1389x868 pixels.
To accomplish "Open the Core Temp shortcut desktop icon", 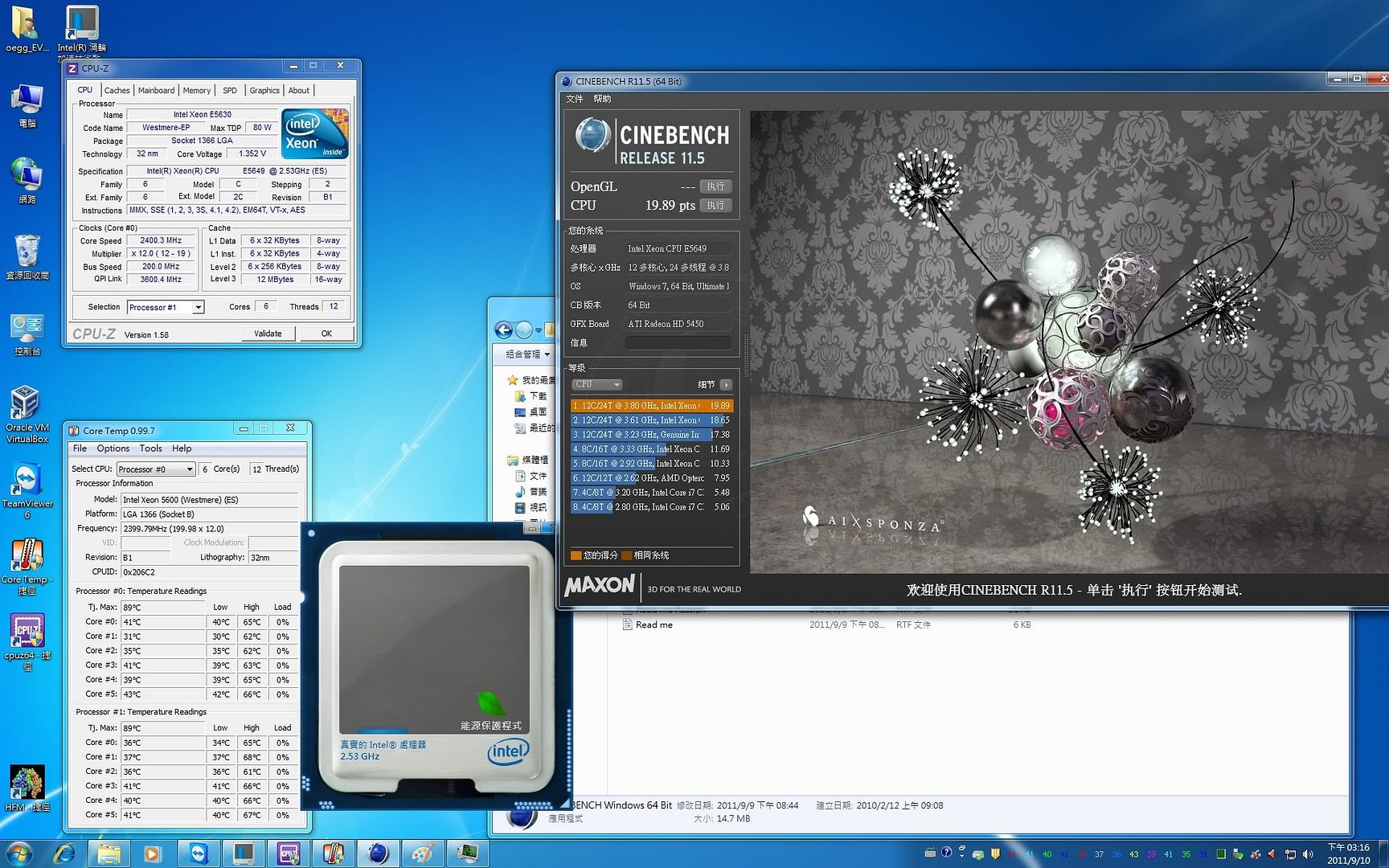I will pyautogui.click(x=27, y=567).
